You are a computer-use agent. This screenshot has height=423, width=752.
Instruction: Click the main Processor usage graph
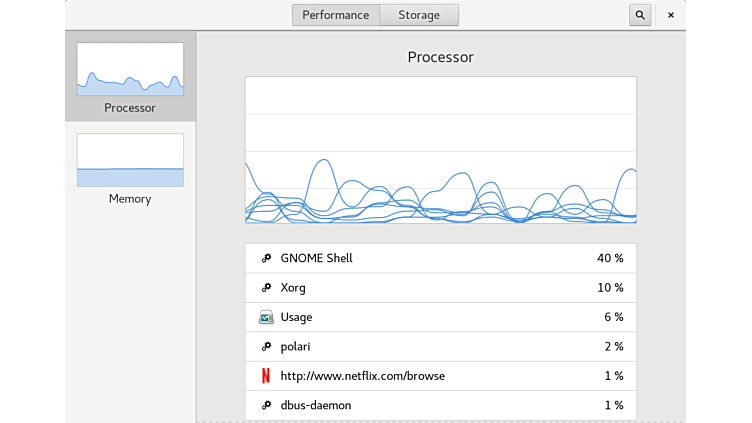pyautogui.click(x=440, y=150)
